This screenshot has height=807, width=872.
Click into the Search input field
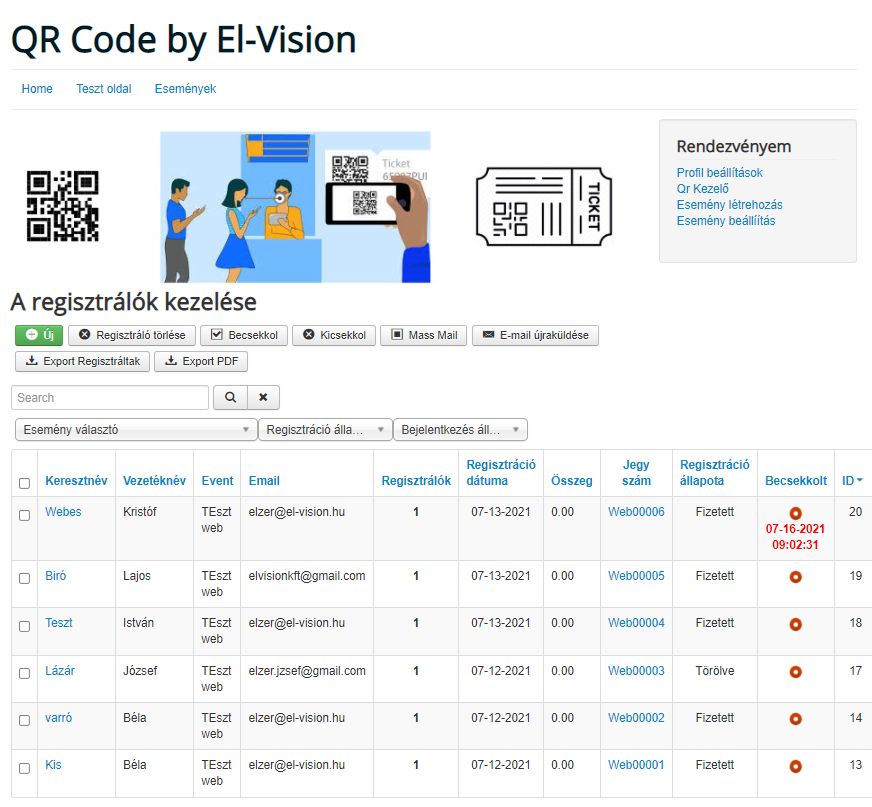[110, 397]
